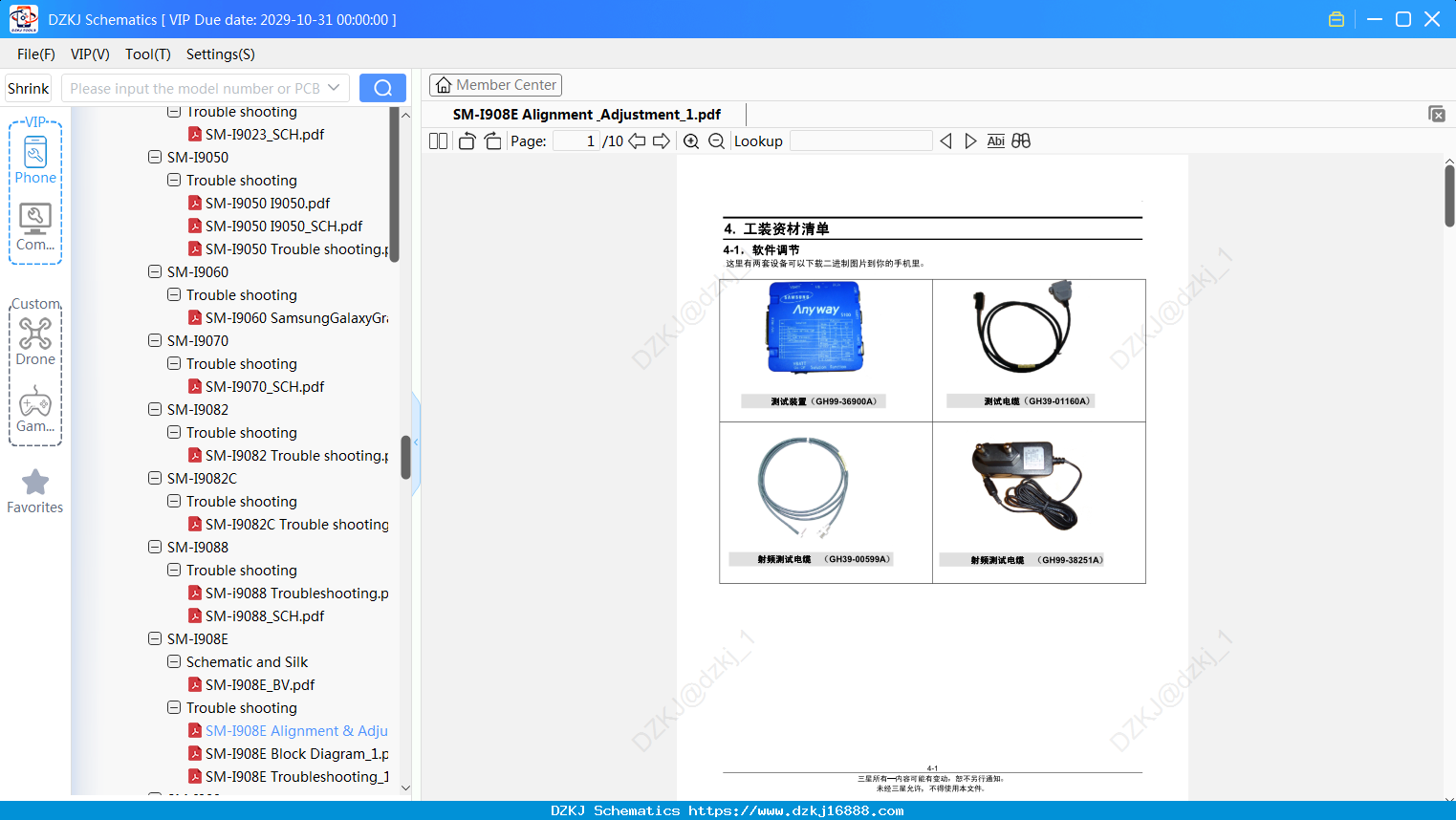The height and width of the screenshot is (820, 1456).
Task: Click the model number search input
Action: [194, 88]
